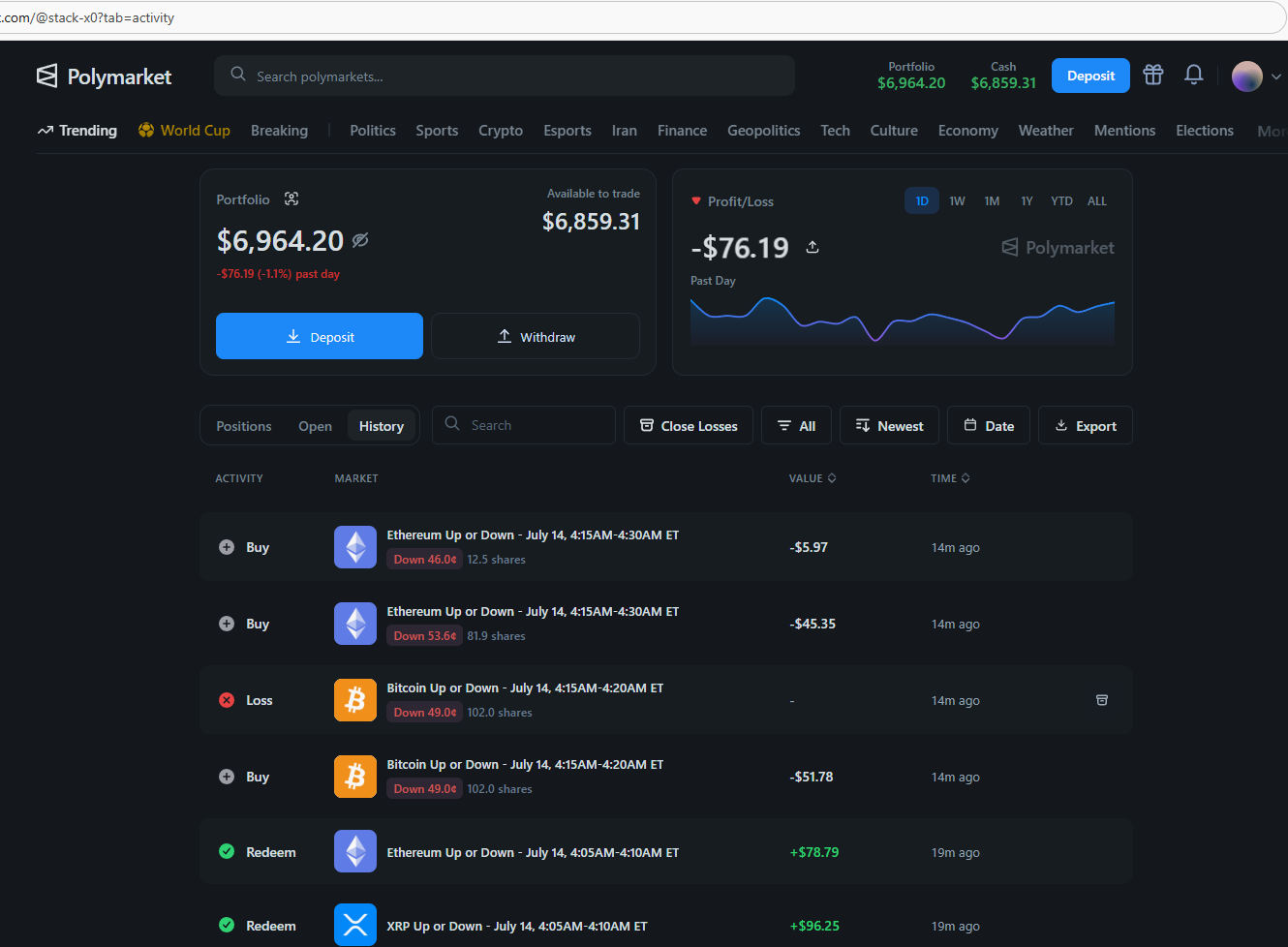This screenshot has width=1288, height=947.
Task: Click the XRP icon in Redeem row
Action: (355, 925)
